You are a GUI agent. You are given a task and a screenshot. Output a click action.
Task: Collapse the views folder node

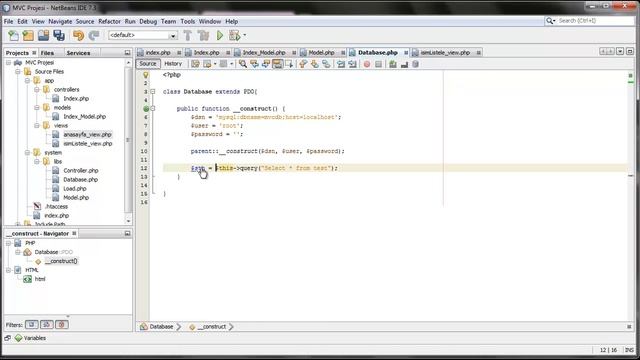pyautogui.click(x=37, y=125)
